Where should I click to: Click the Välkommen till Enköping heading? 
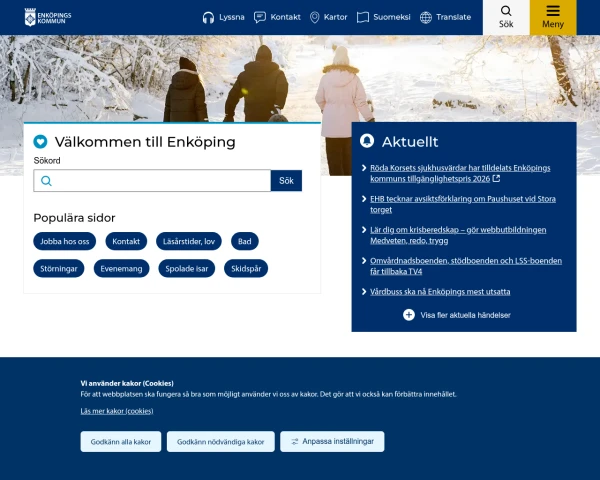[145, 142]
